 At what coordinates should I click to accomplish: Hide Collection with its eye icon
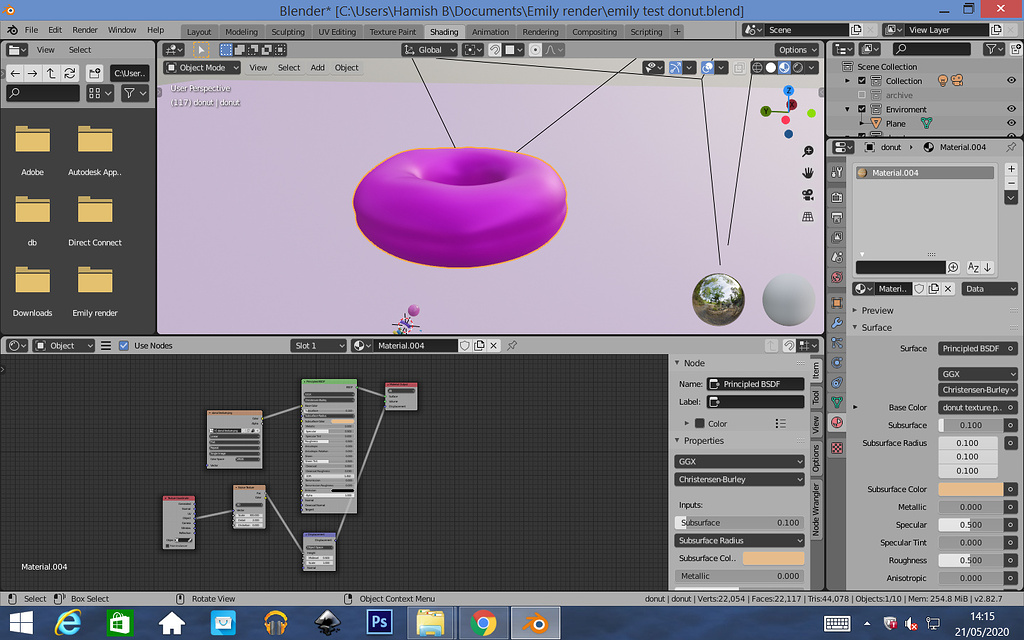[1012, 81]
